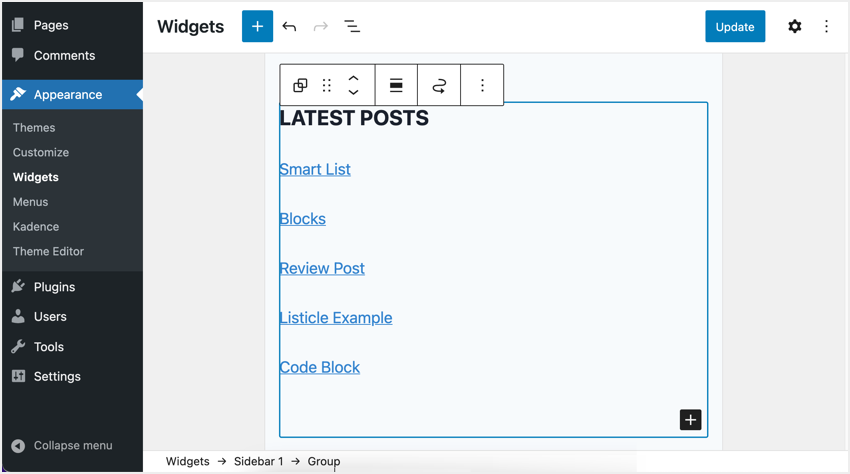Open the Menus submenu item

click(30, 202)
